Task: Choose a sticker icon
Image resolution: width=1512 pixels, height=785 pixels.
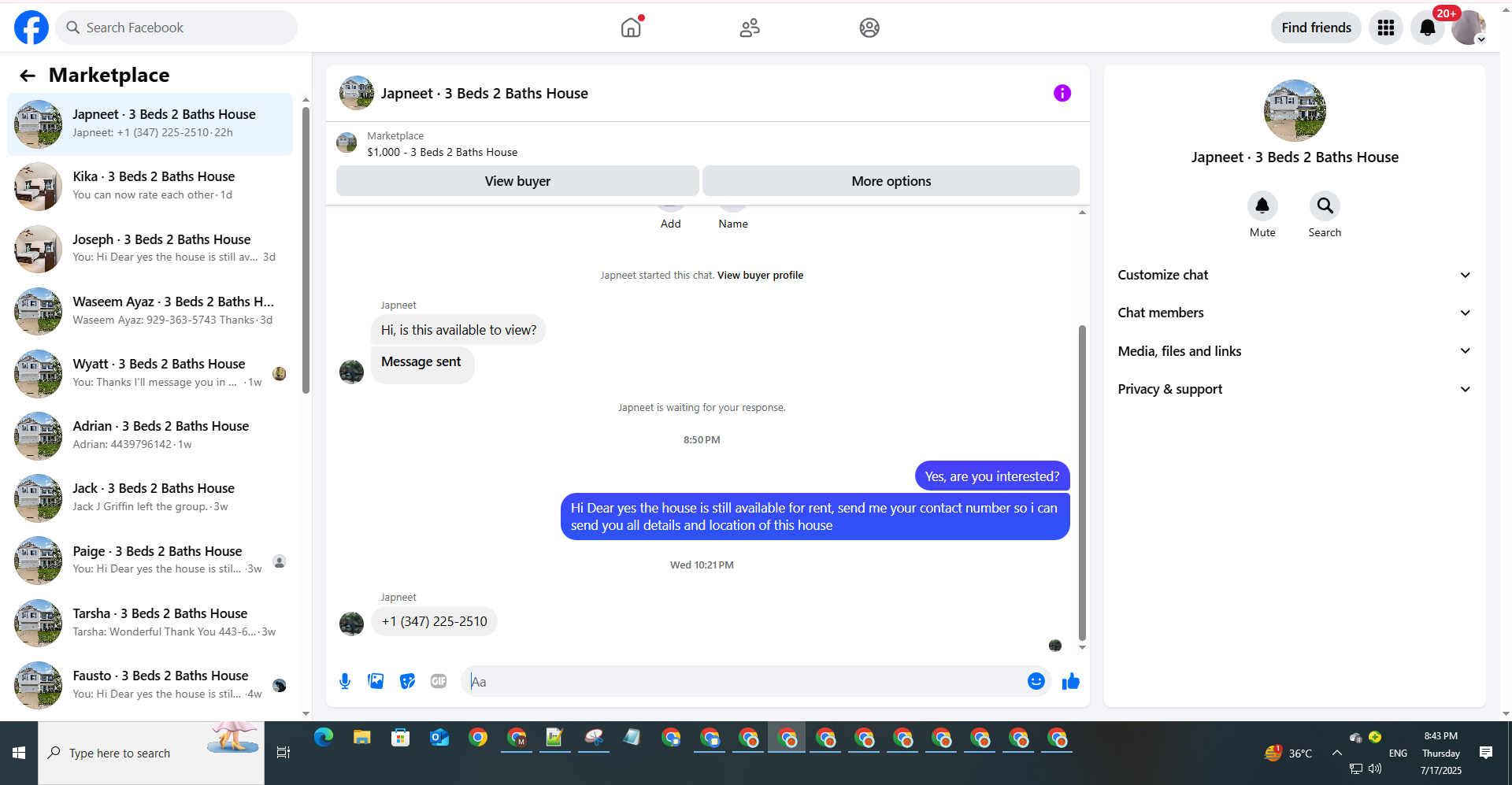Action: pos(407,681)
